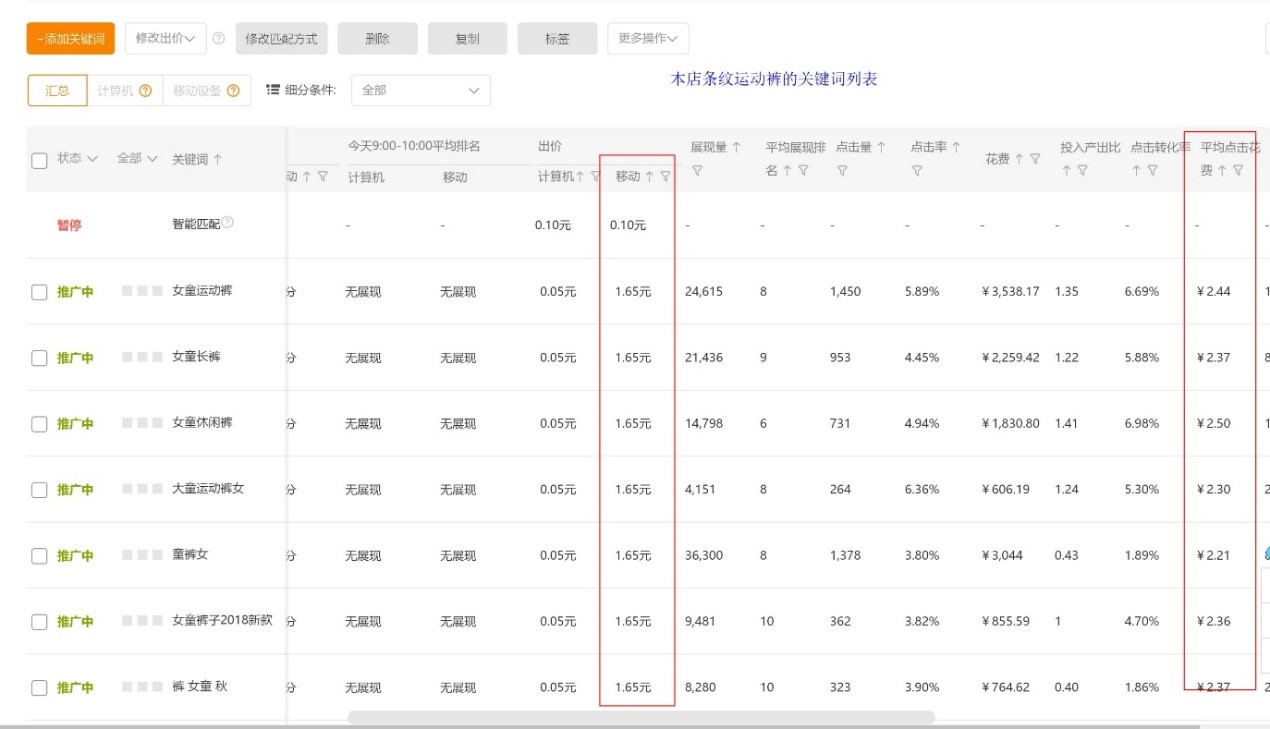Open the 修改出价 dropdown

[165, 38]
